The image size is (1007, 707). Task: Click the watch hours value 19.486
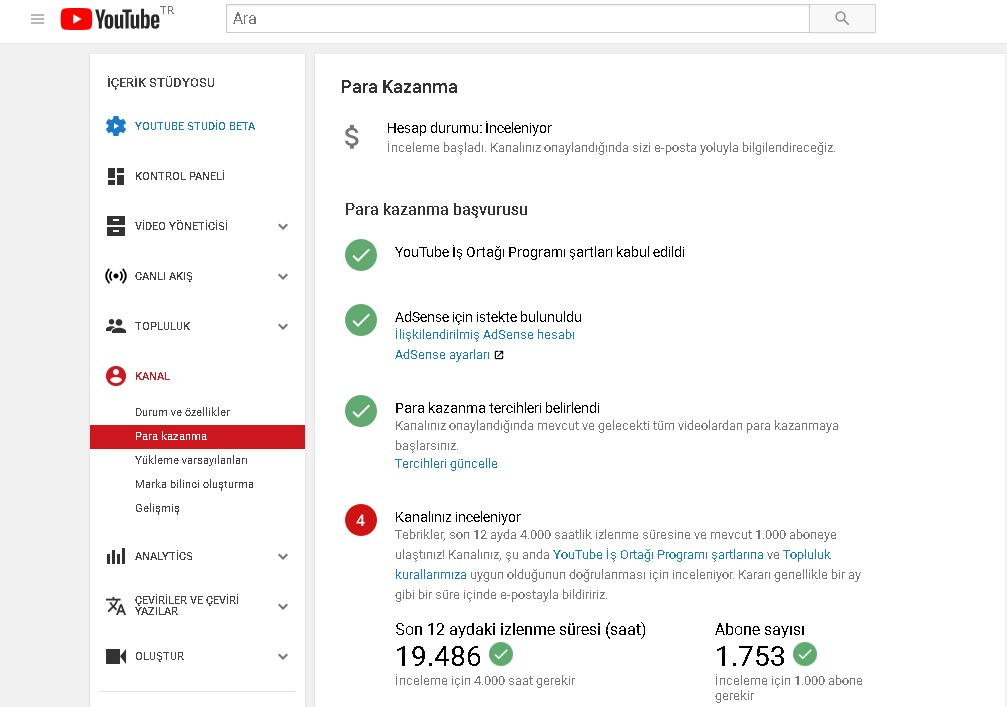point(438,656)
